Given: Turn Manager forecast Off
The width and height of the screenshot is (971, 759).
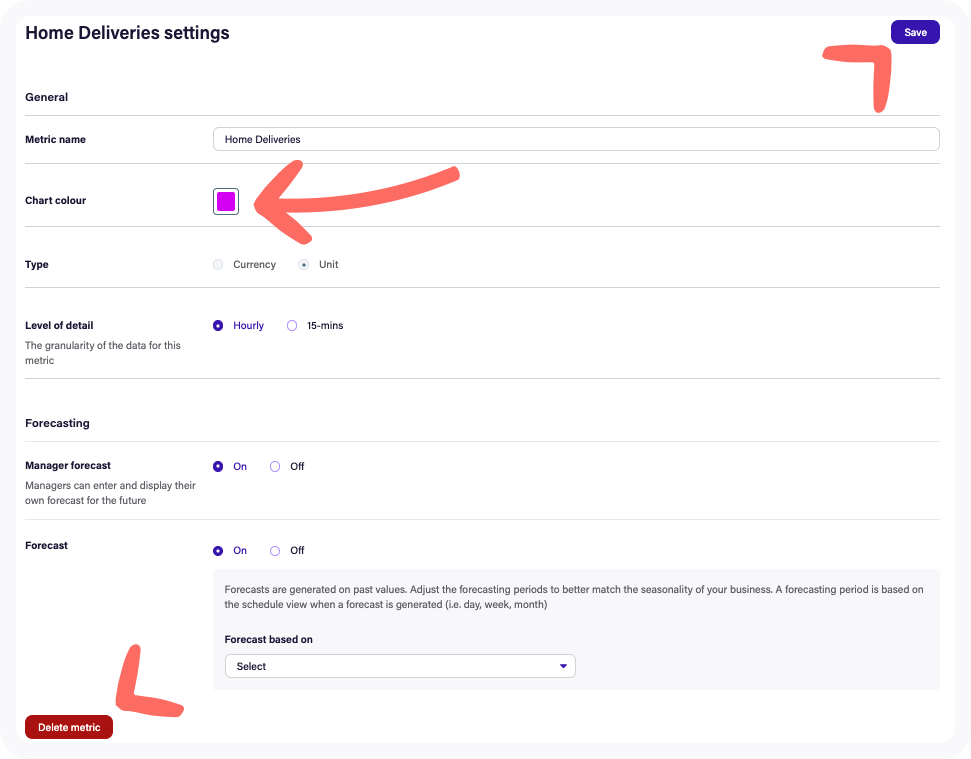Looking at the screenshot, I should click(x=275, y=467).
